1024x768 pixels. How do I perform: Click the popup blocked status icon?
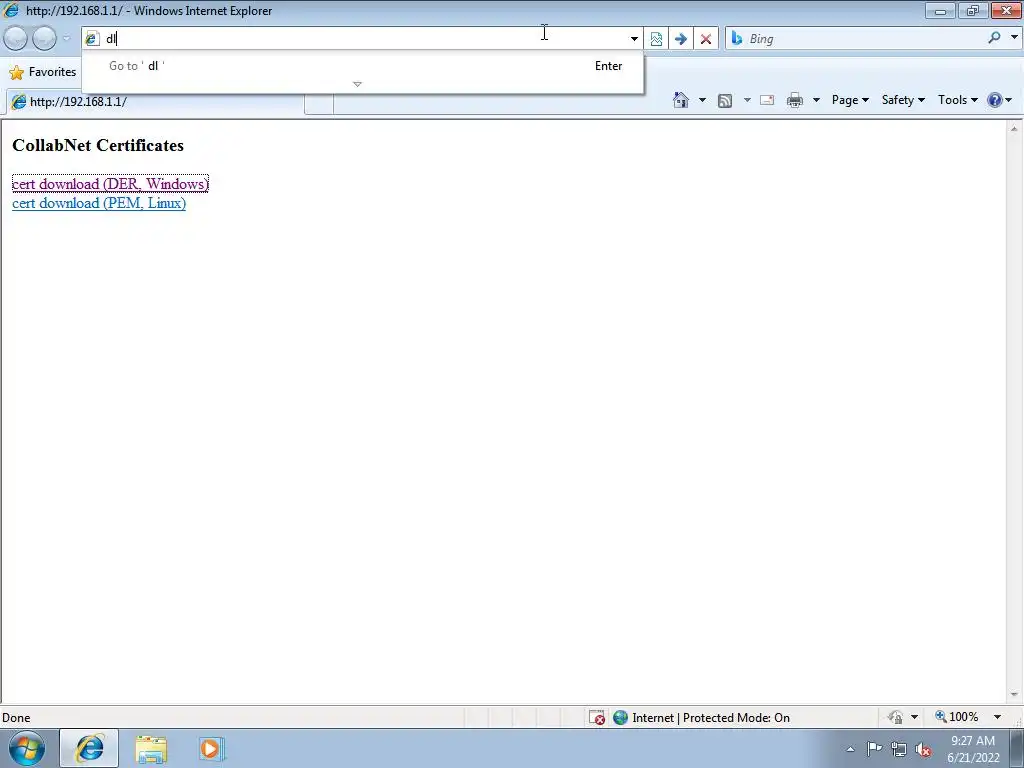pos(597,718)
